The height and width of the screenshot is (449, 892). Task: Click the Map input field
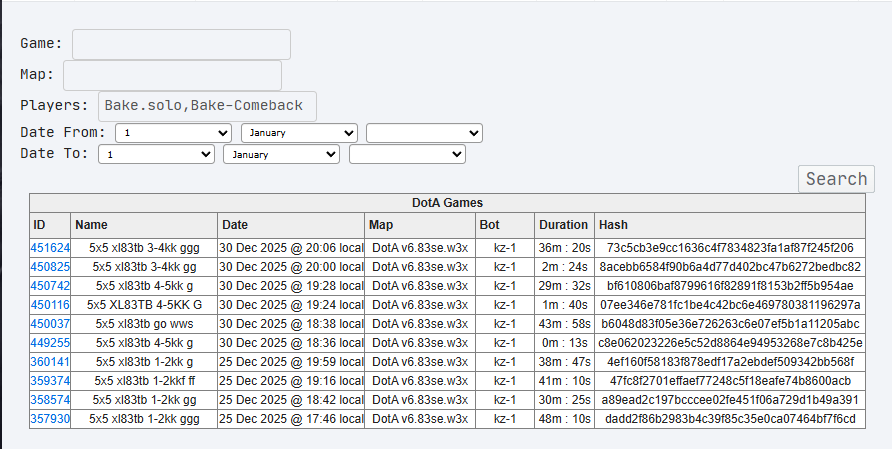(x=172, y=76)
